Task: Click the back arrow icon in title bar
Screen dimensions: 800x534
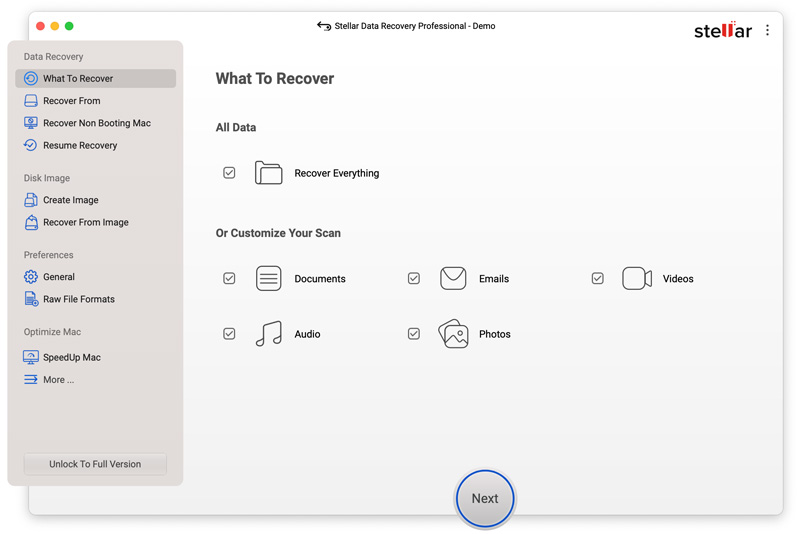Action: pos(324,26)
